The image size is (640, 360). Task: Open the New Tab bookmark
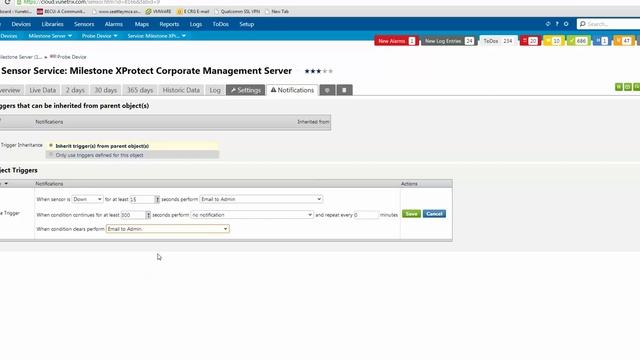click(x=277, y=11)
